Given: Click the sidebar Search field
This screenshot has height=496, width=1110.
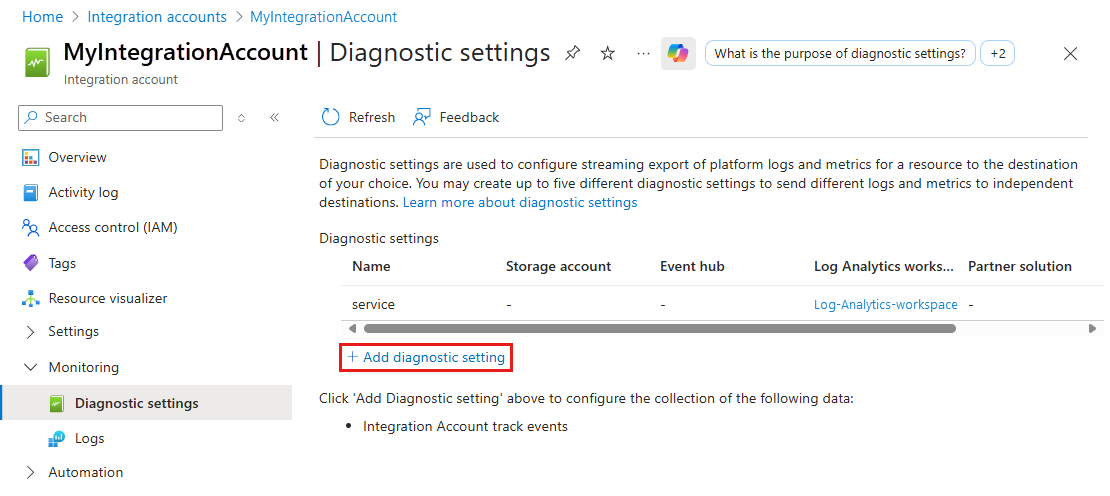Looking at the screenshot, I should 120,117.
